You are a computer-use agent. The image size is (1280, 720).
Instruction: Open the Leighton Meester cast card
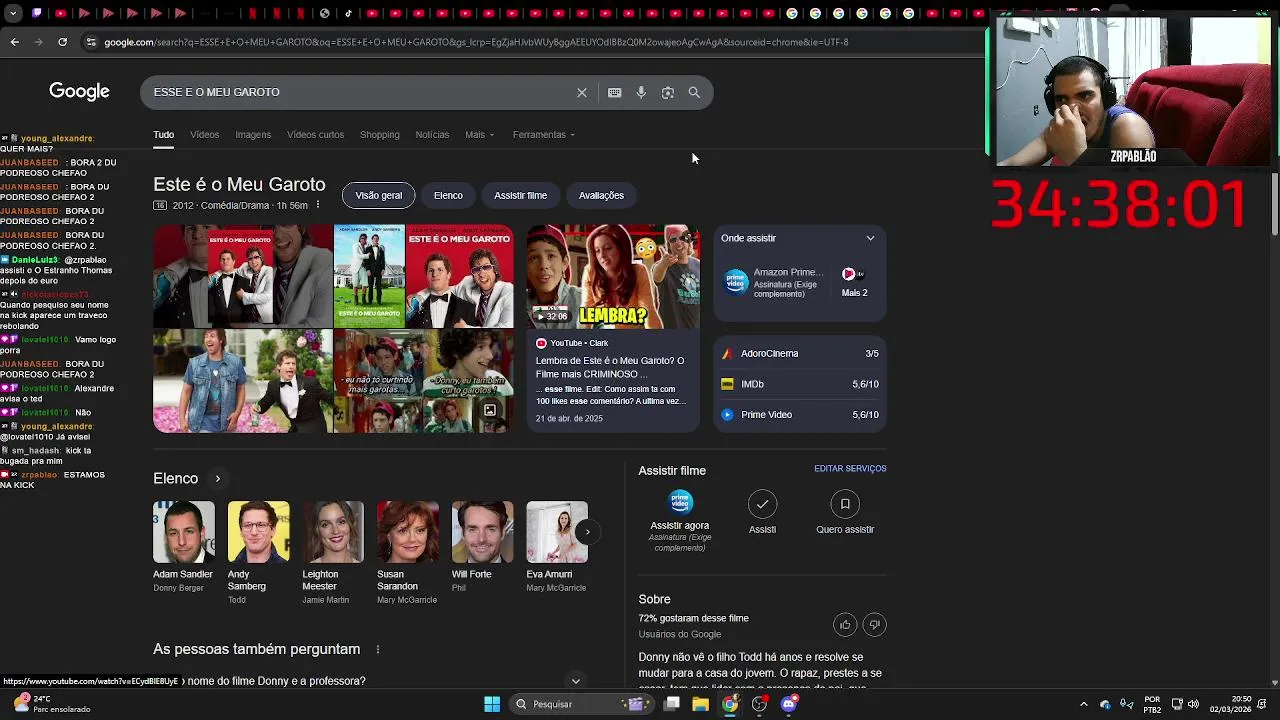click(332, 552)
